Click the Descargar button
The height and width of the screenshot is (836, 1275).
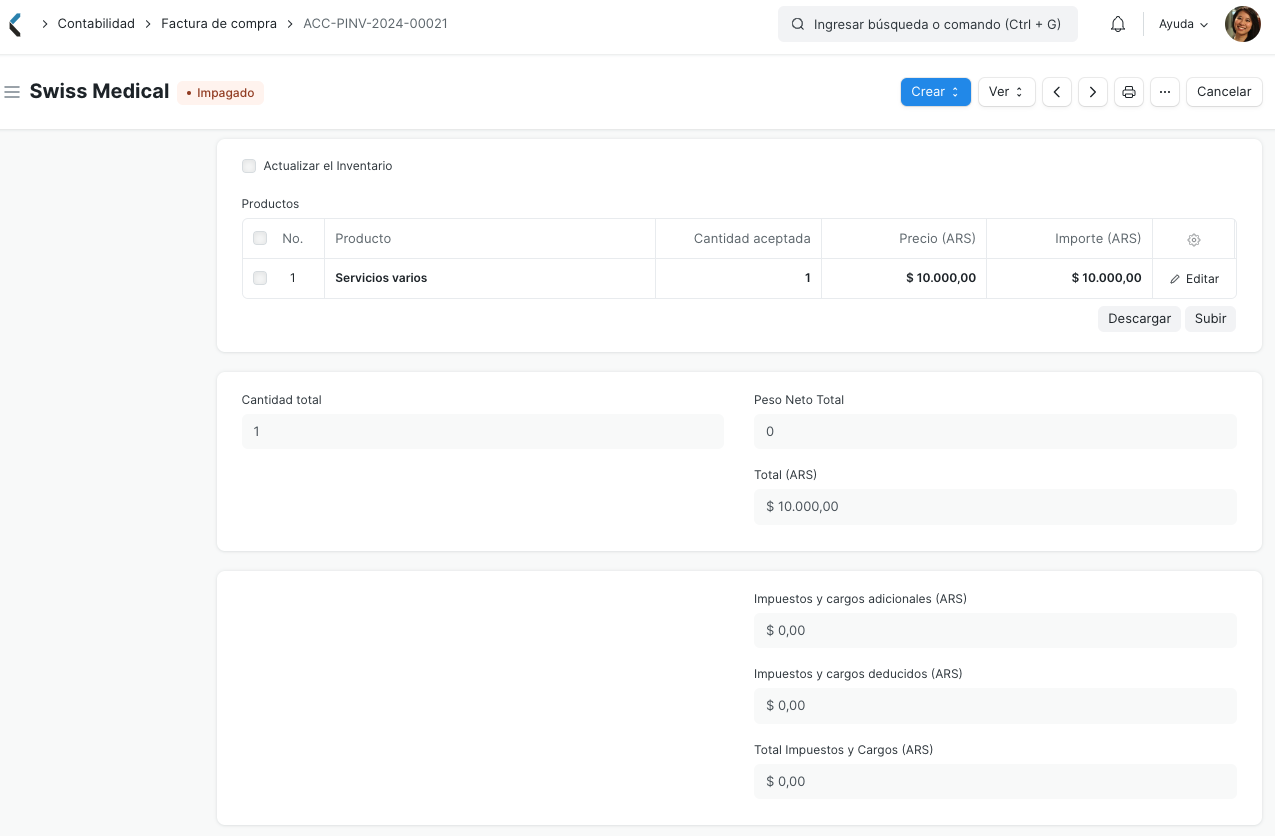click(x=1139, y=319)
